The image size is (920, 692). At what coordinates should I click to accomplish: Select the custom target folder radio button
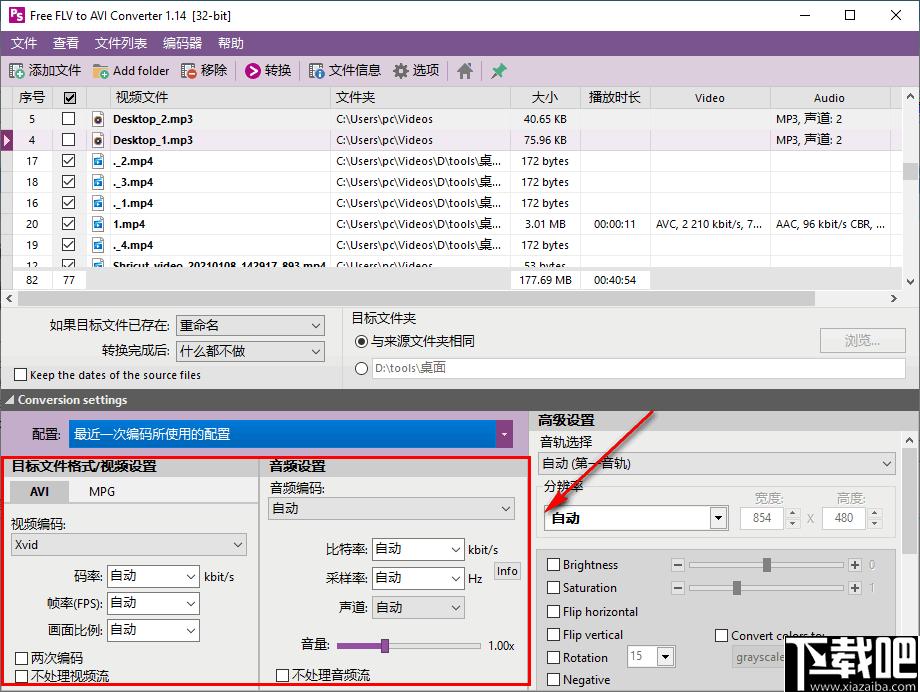pyautogui.click(x=361, y=369)
